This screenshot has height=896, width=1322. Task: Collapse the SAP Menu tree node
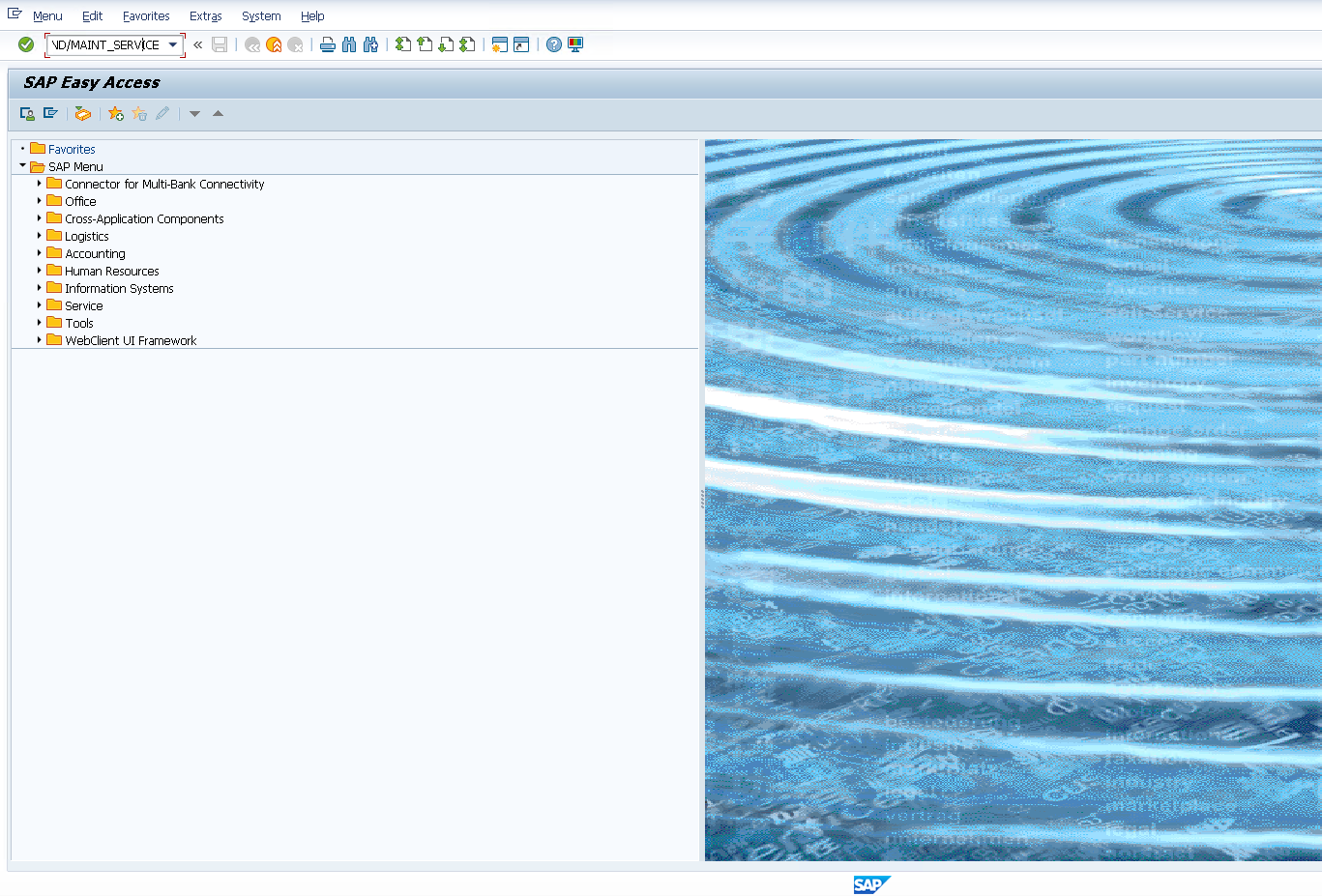click(22, 166)
